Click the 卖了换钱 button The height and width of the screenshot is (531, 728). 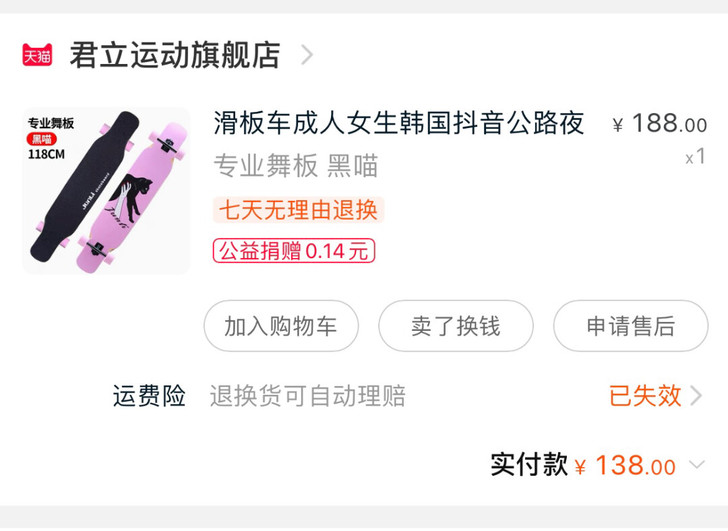tap(456, 326)
